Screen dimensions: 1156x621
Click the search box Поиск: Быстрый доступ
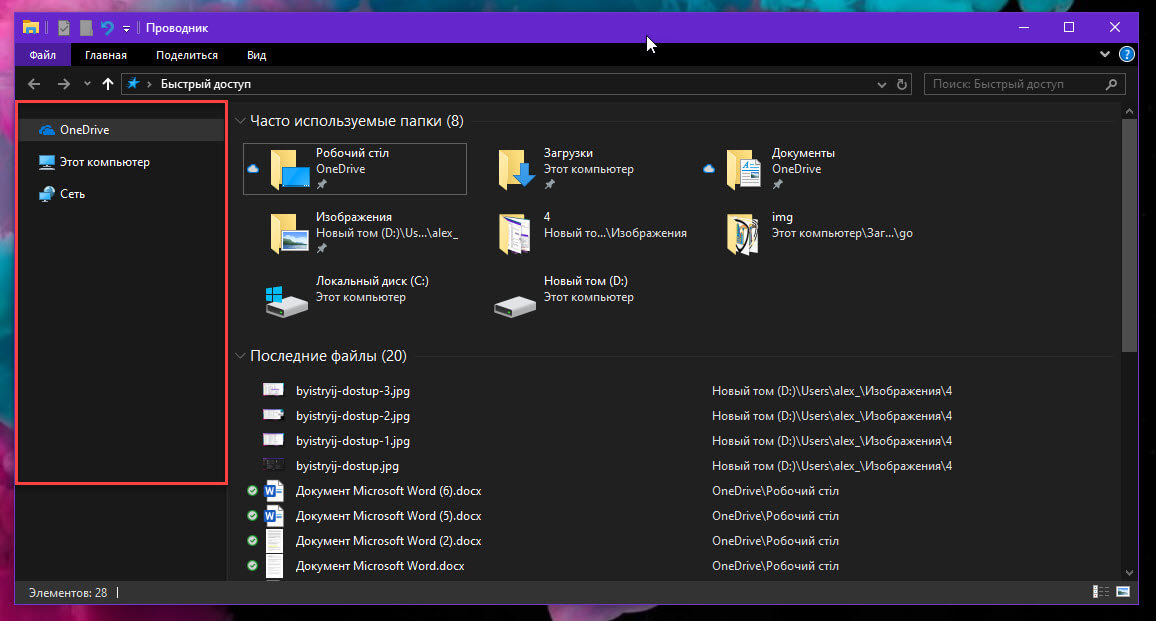pyautogui.click(x=1025, y=84)
